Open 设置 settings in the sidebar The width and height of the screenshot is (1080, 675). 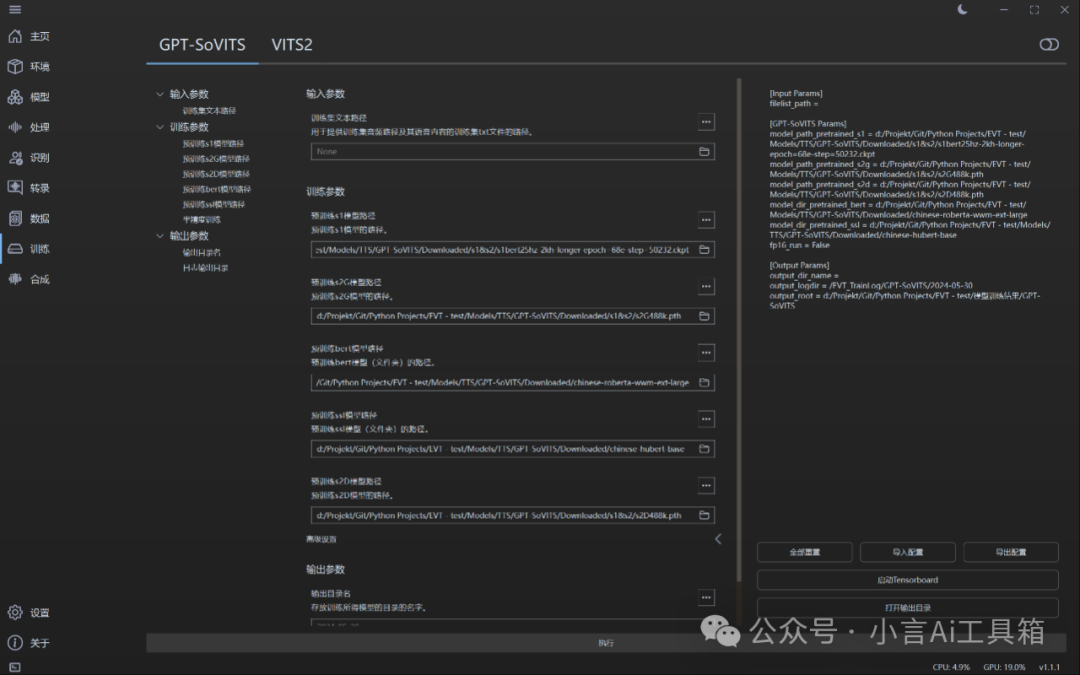click(29, 612)
